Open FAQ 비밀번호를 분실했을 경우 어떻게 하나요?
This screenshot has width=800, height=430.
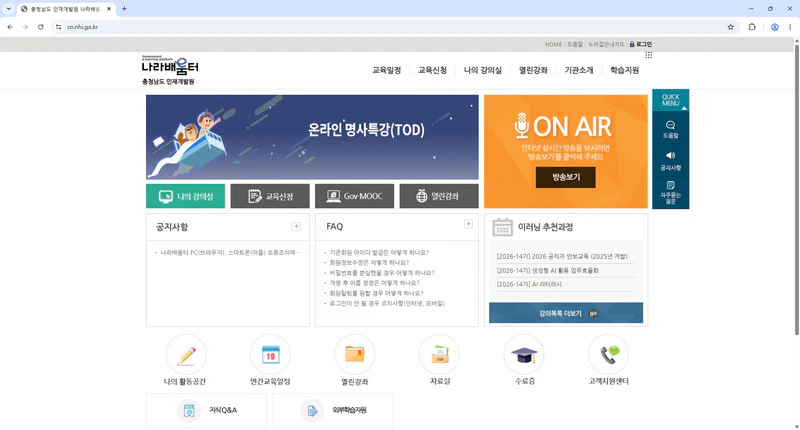click(x=382, y=273)
